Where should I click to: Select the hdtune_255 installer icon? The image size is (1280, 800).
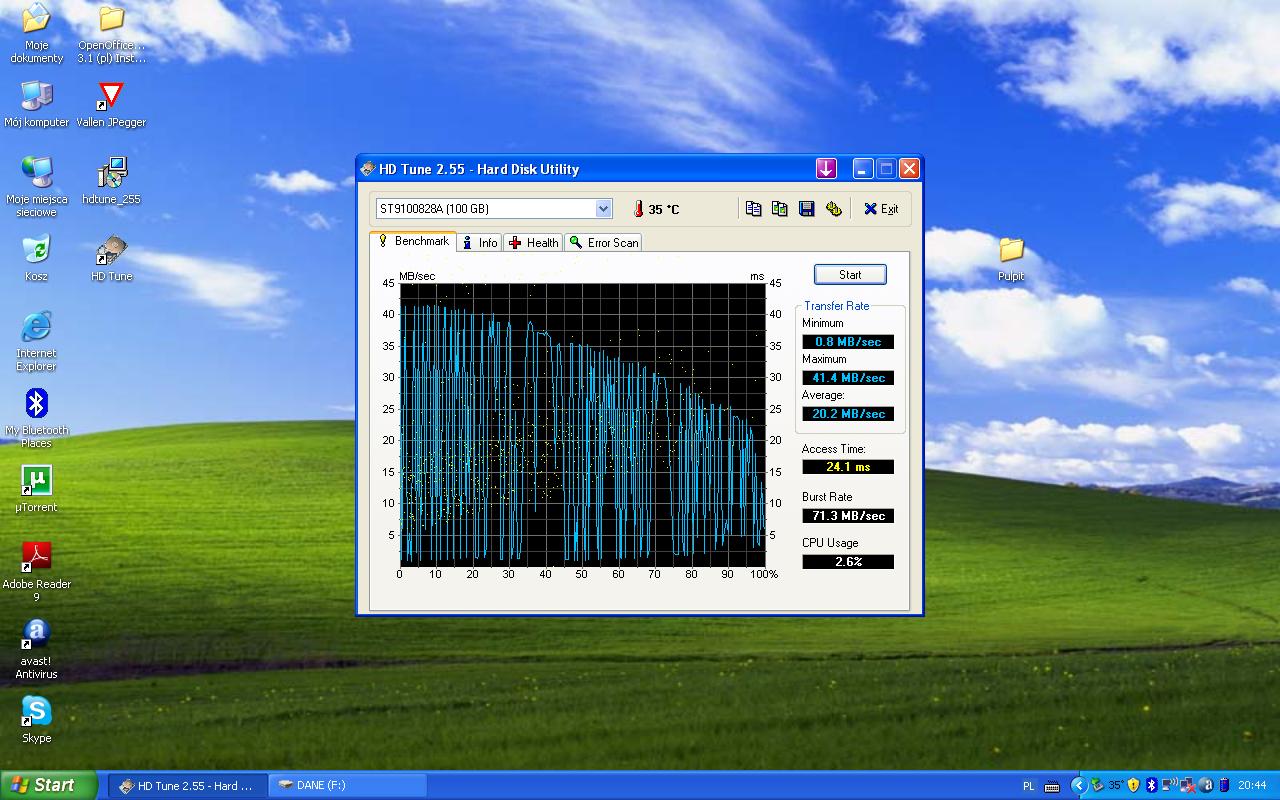click(x=111, y=181)
